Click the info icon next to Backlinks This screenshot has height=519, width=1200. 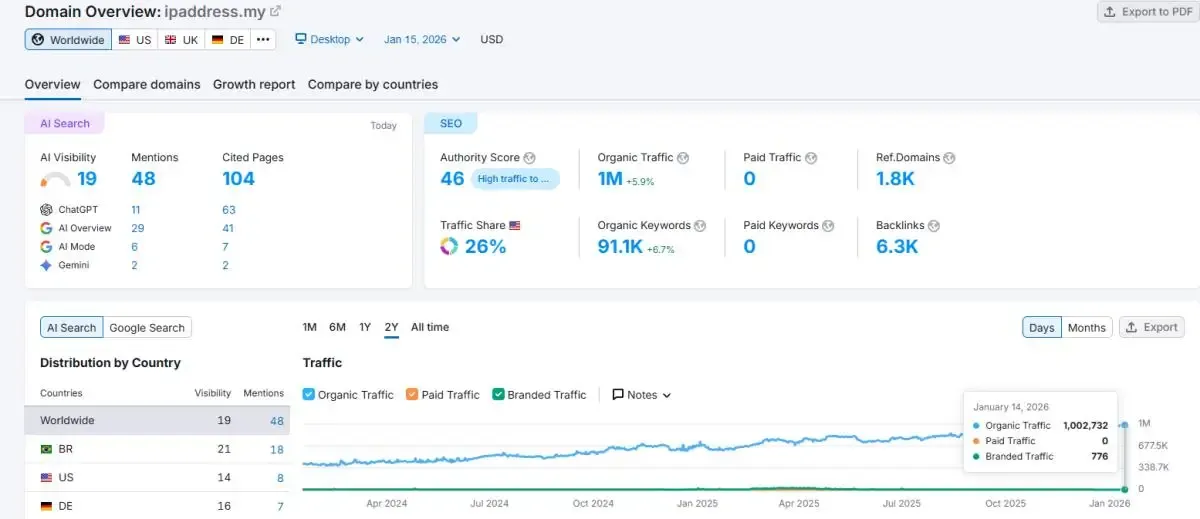click(x=932, y=226)
